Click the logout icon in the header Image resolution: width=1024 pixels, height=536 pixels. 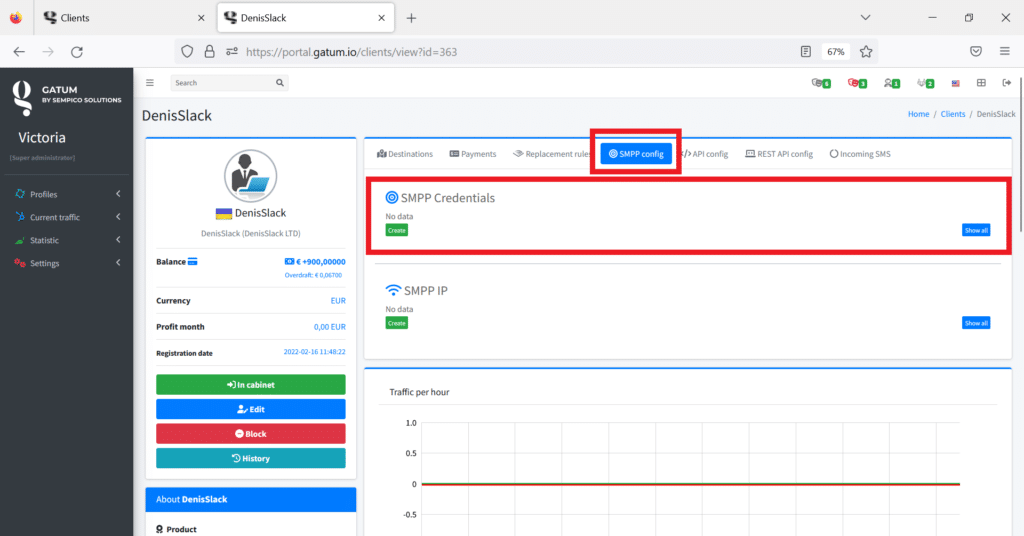1006,83
